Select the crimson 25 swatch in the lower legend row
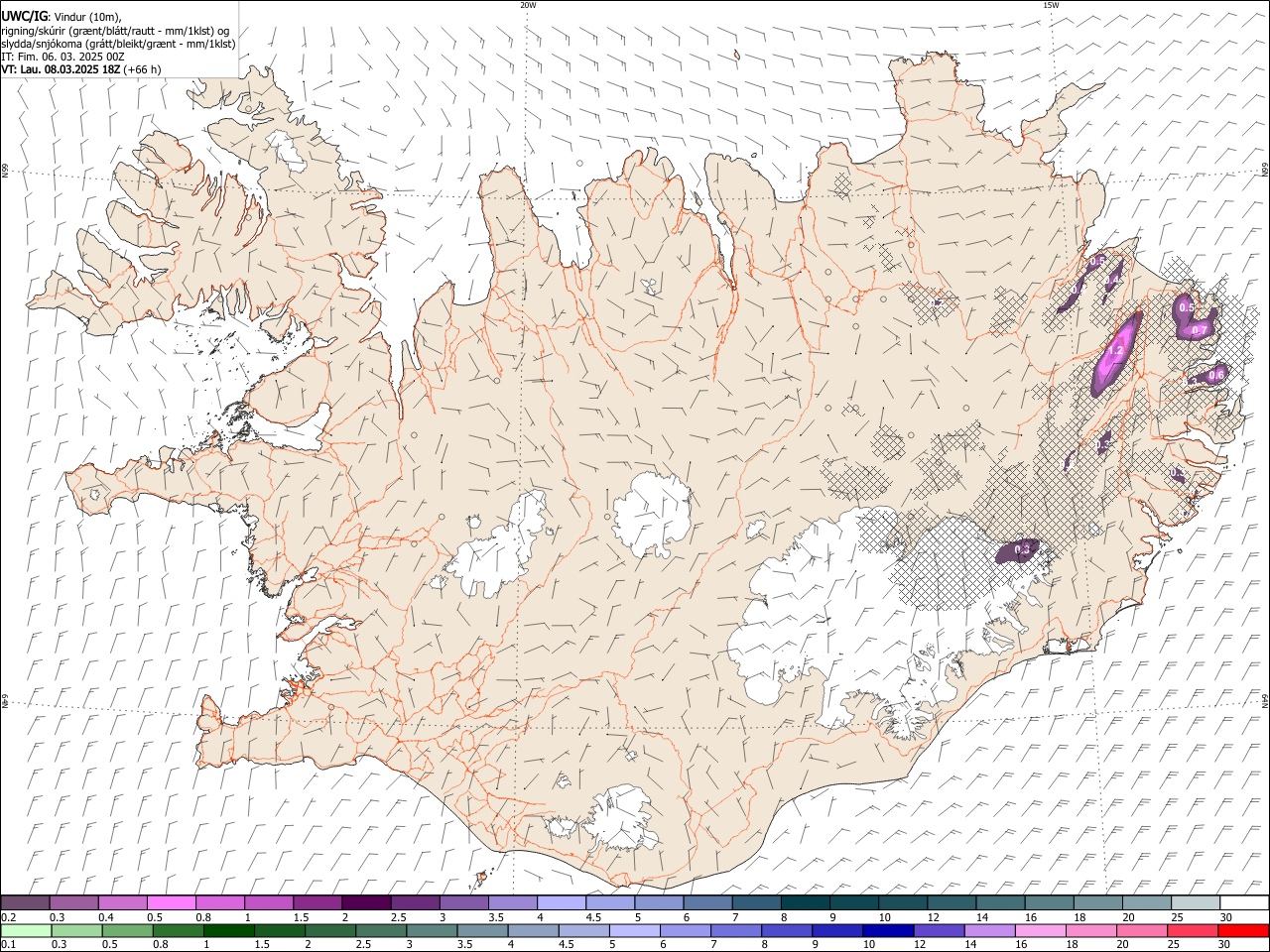The width and height of the screenshot is (1270, 952). click(1193, 931)
